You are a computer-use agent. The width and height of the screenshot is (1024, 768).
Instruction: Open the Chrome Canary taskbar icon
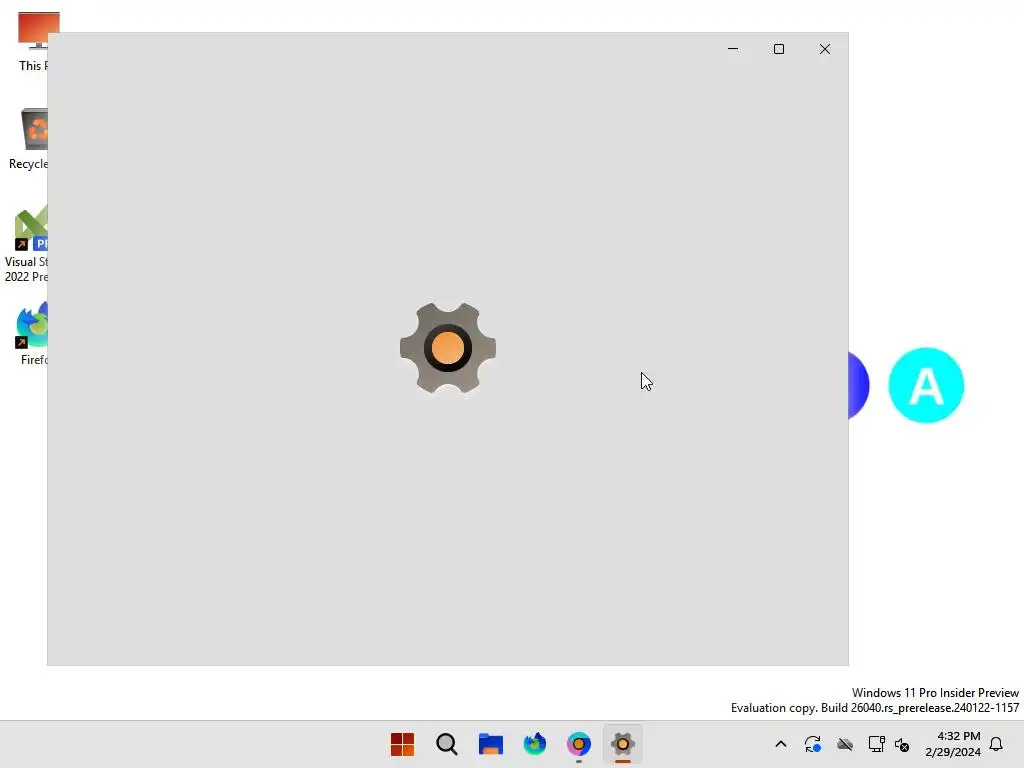(579, 744)
